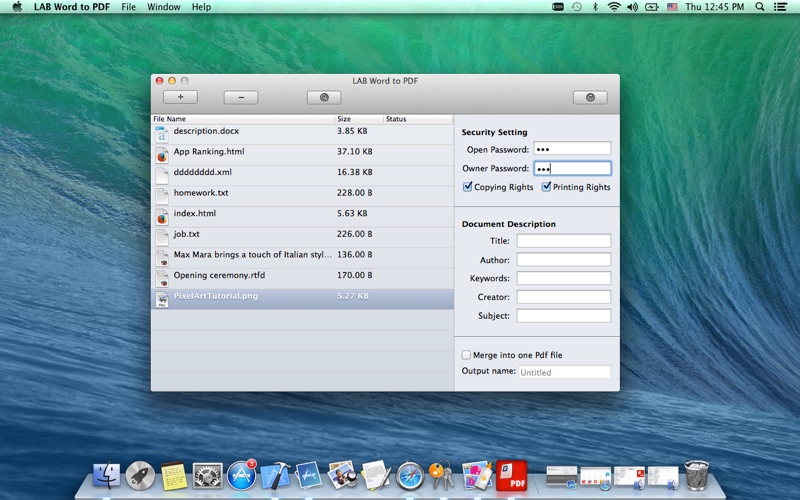Click the minus button to remove file
The width and height of the screenshot is (800, 500).
pyautogui.click(x=241, y=97)
